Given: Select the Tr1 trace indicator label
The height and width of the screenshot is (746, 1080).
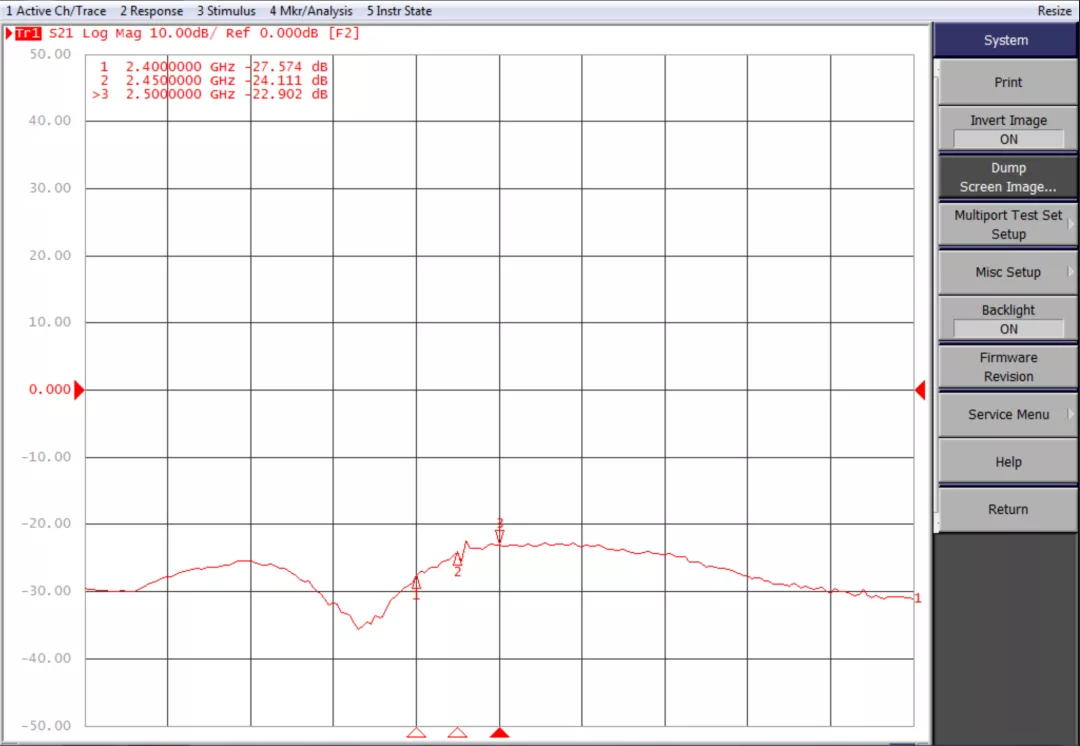Looking at the screenshot, I should pos(27,33).
